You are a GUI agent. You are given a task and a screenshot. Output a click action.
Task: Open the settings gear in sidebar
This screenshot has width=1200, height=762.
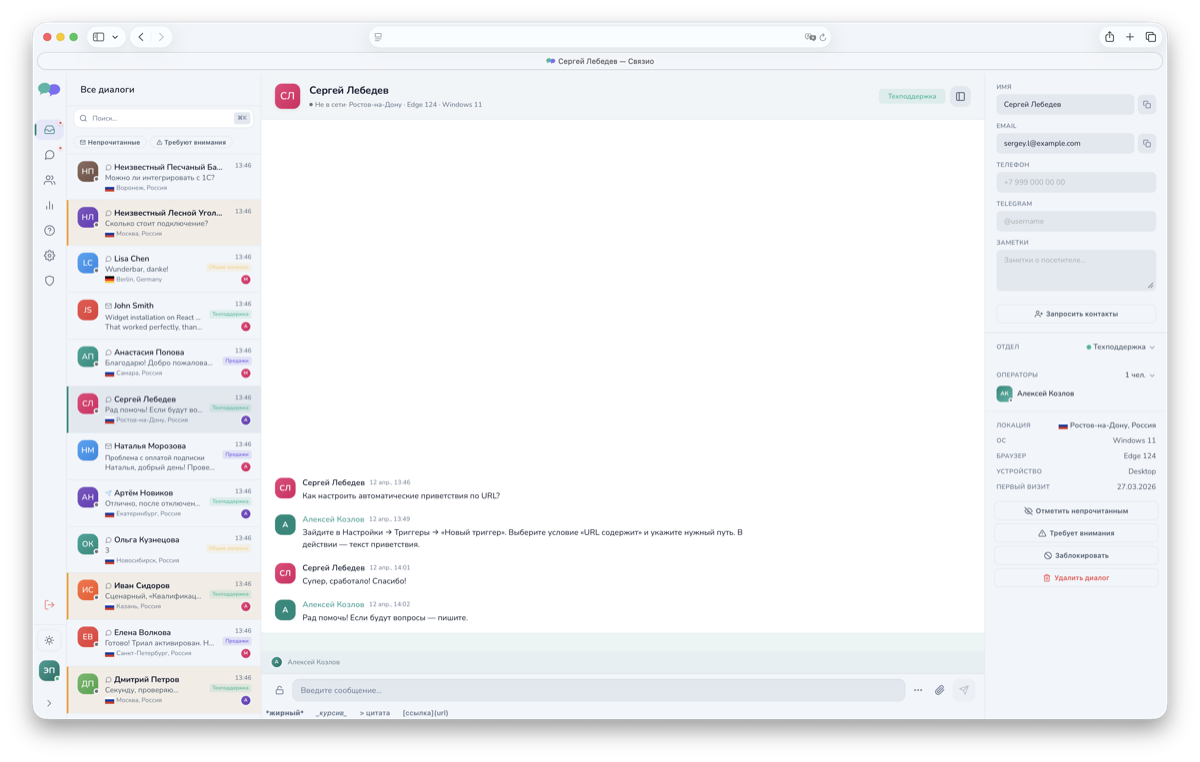(x=49, y=256)
